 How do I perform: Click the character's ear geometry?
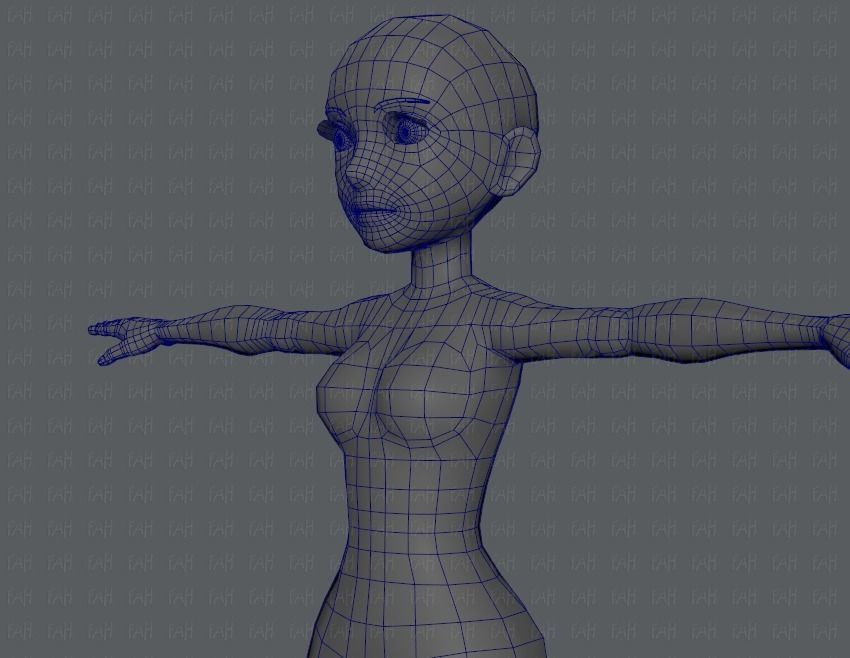tap(520, 162)
